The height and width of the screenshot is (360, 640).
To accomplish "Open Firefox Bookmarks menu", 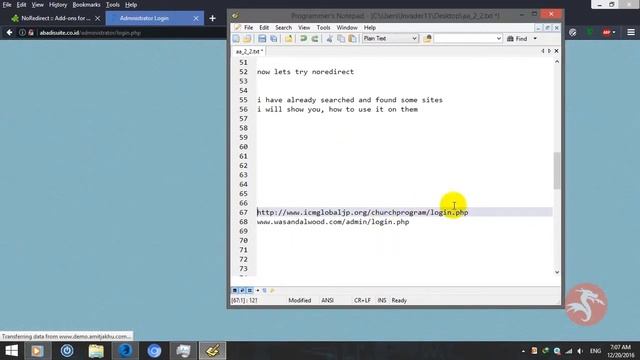I will tap(86, 5).
